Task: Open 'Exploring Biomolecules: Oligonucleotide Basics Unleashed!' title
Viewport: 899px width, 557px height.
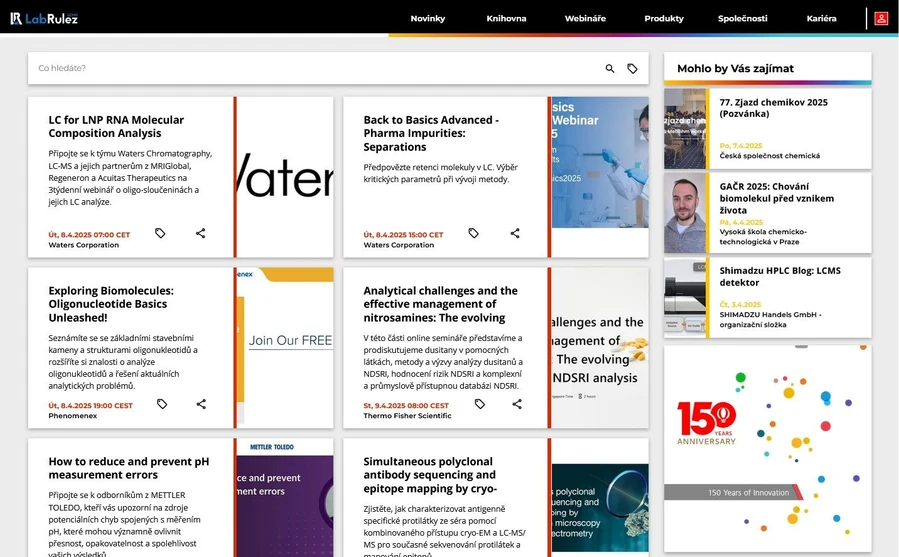Action: pos(111,304)
